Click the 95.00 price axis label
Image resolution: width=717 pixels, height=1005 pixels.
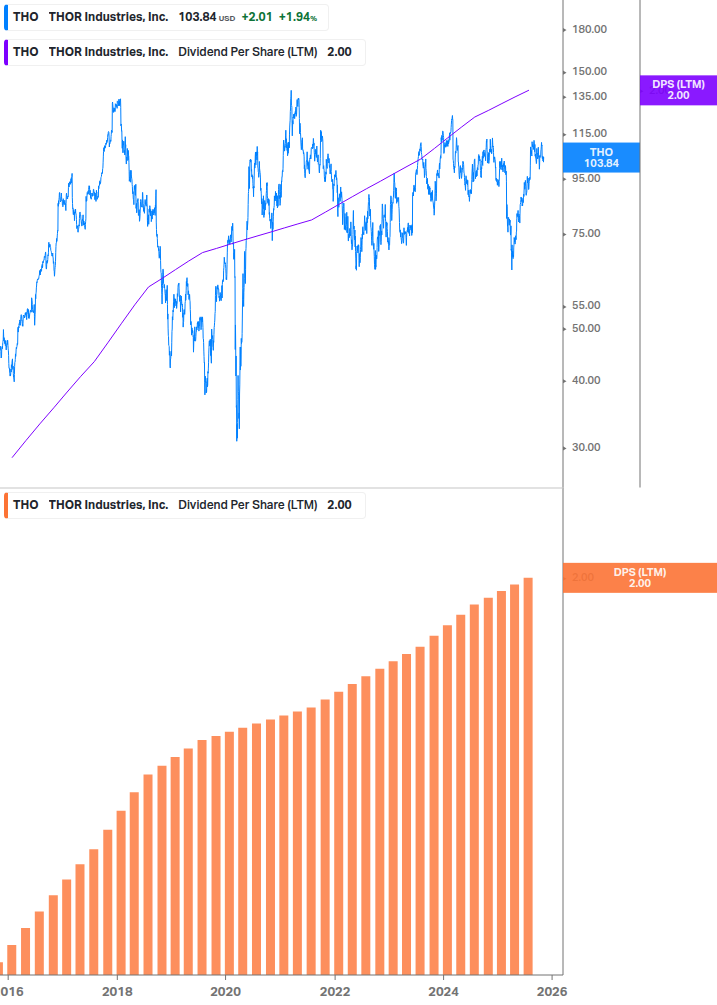coord(586,178)
